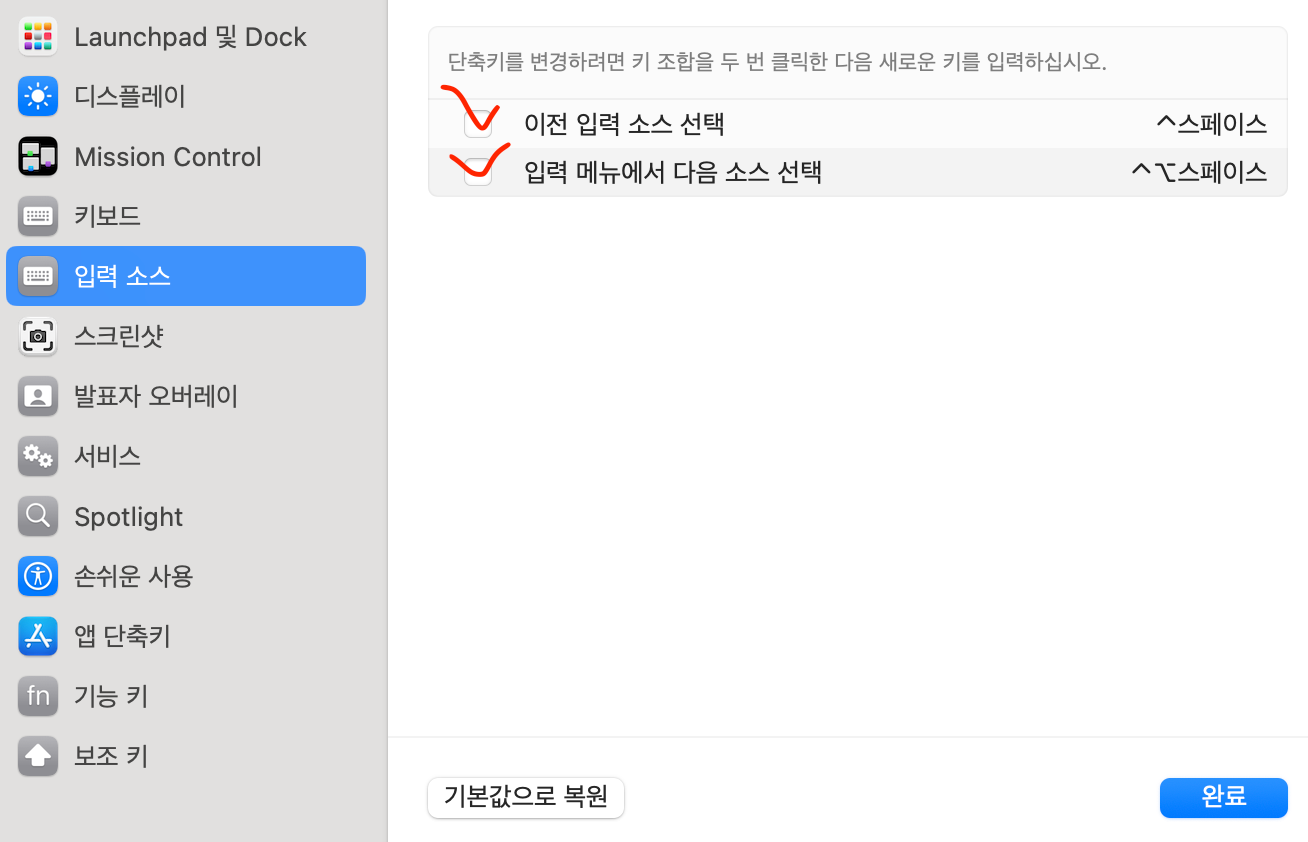Click the 스크린샷 camera icon

38,336
